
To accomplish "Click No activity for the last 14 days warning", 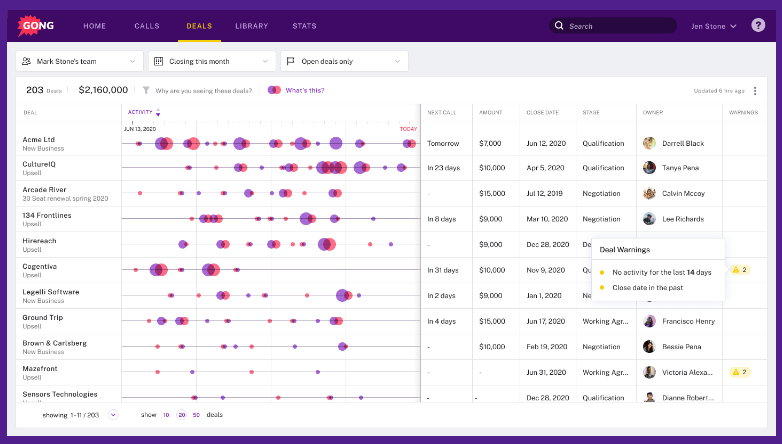I will pyautogui.click(x=662, y=272).
